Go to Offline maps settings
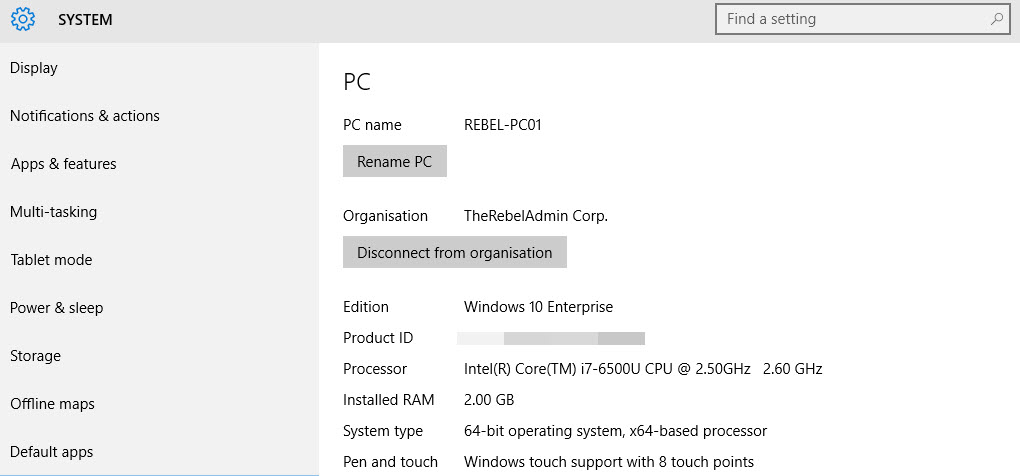The width and height of the screenshot is (1020, 476). pyautogui.click(x=53, y=404)
